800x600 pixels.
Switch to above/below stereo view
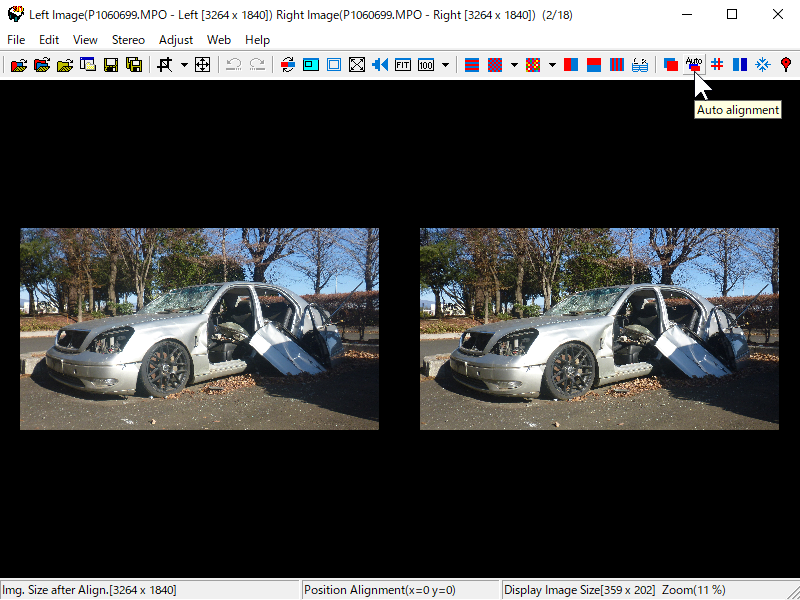(594, 65)
